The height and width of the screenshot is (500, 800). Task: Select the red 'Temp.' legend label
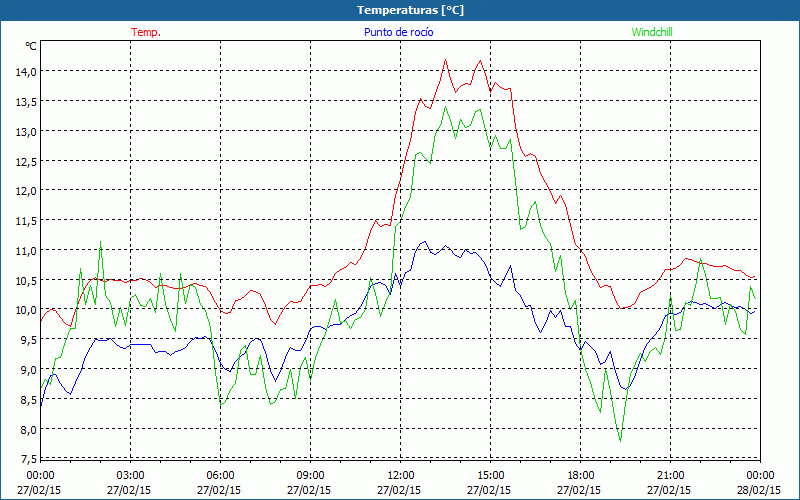click(x=146, y=32)
